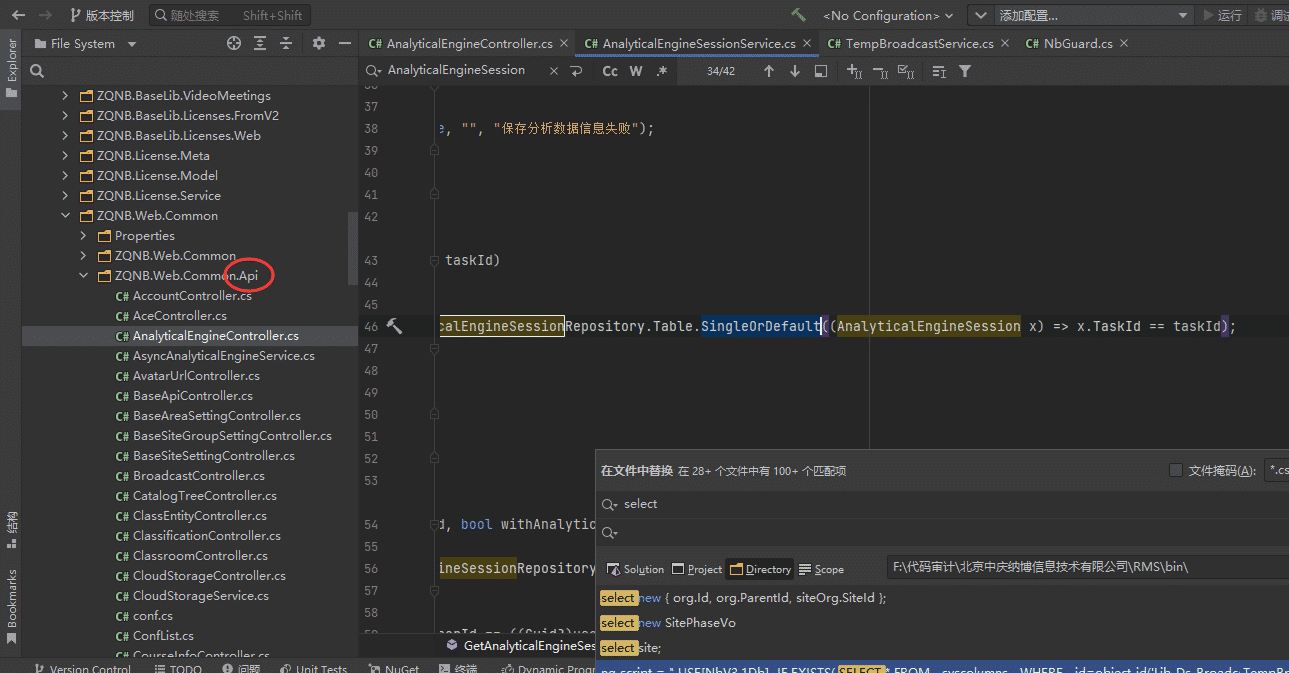This screenshot has height=673, width=1289.
Task: Expand ZQNB.BaseLib.VideoMeetings folder
Action: point(66,96)
